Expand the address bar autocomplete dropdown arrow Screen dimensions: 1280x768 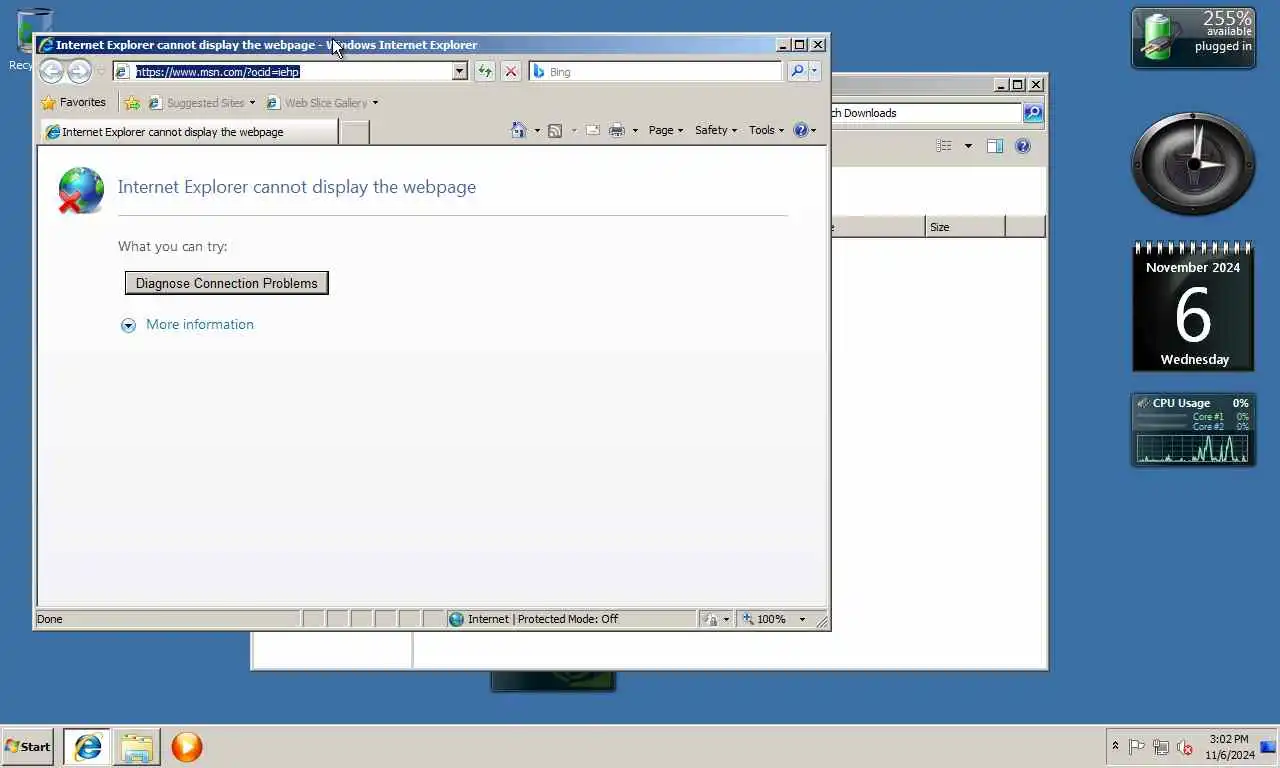click(460, 71)
